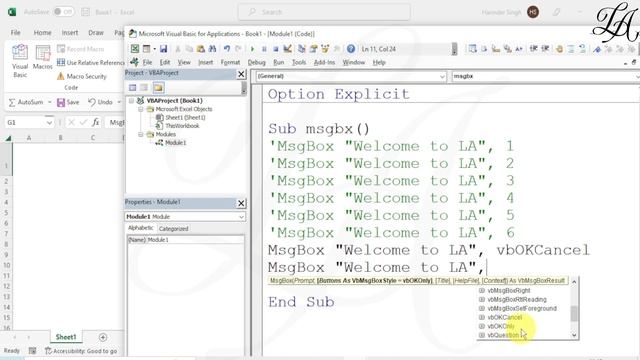Screen dimensions: 640x360
Task: Open the VBA Help menu
Action: coord(379,62)
